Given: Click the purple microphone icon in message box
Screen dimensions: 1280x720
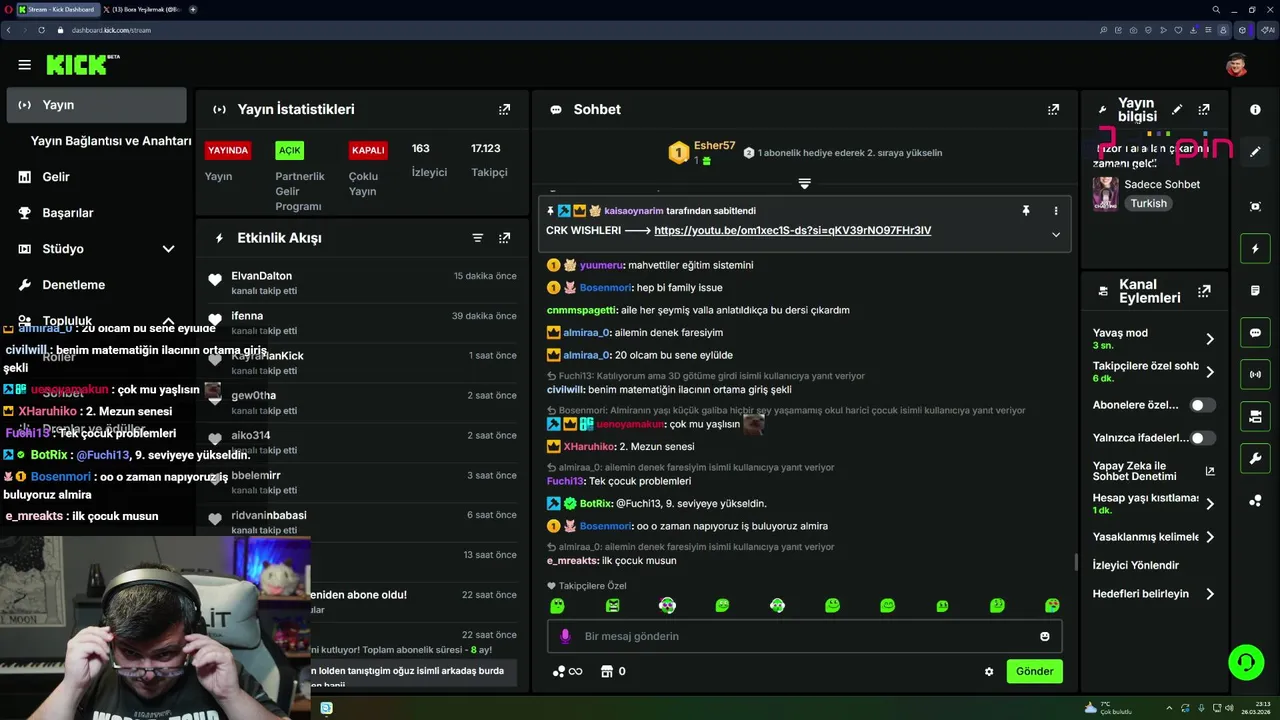Looking at the screenshot, I should [x=565, y=636].
